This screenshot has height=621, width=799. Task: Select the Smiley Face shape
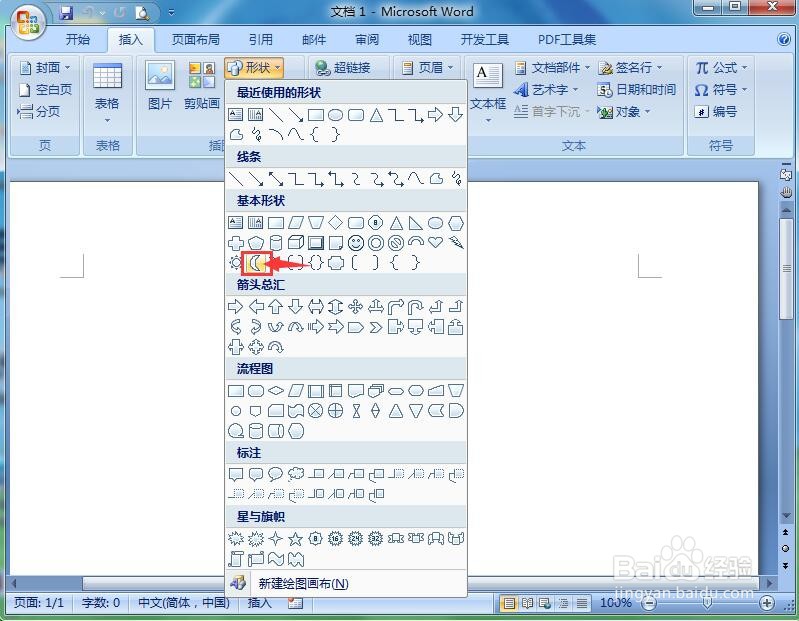tap(356, 243)
